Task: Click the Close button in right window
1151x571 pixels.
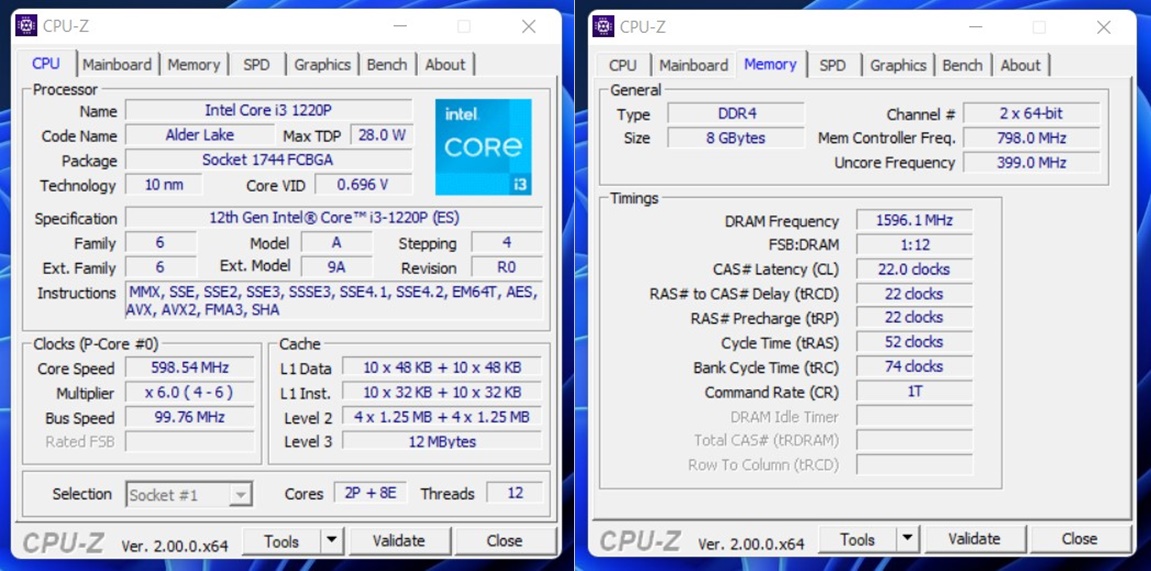Action: (x=1079, y=539)
